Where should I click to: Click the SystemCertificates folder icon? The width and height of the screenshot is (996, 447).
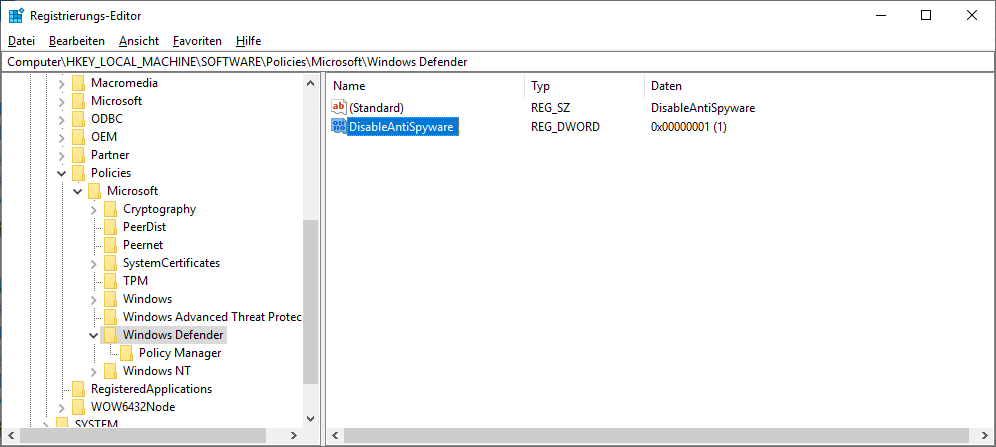[x=111, y=263]
